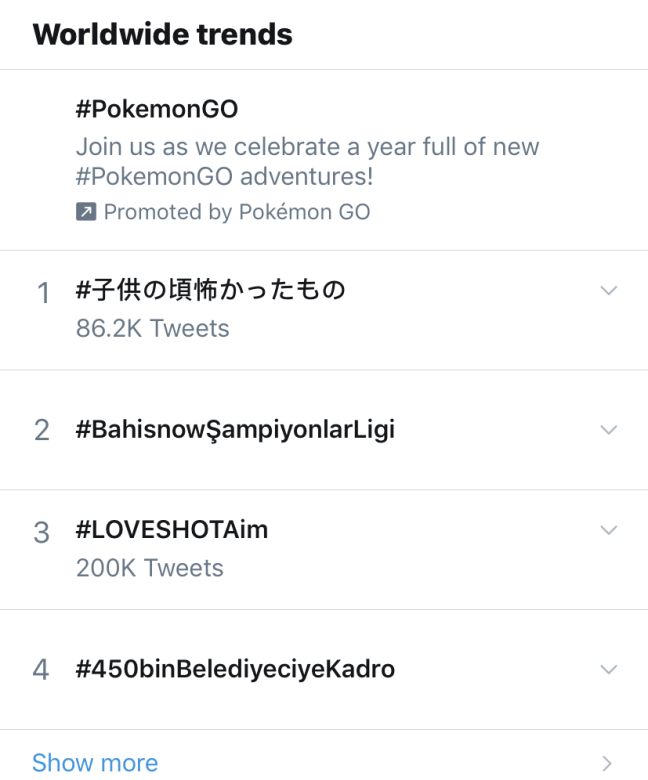The width and height of the screenshot is (648, 780).
Task: Open the #450binBelediyeciyeKadro trend
Action: [235, 669]
